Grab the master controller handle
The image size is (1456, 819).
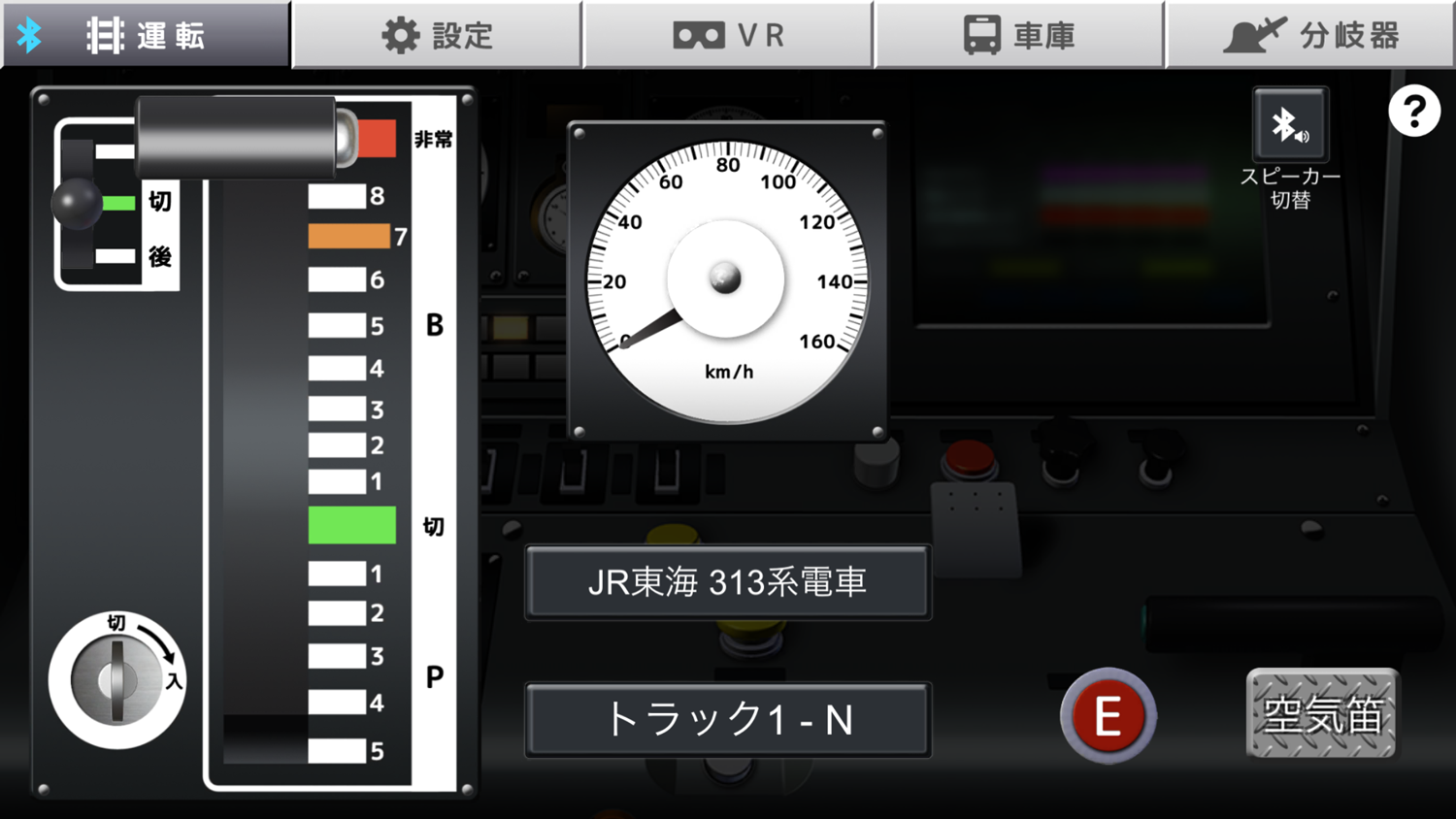point(248,138)
